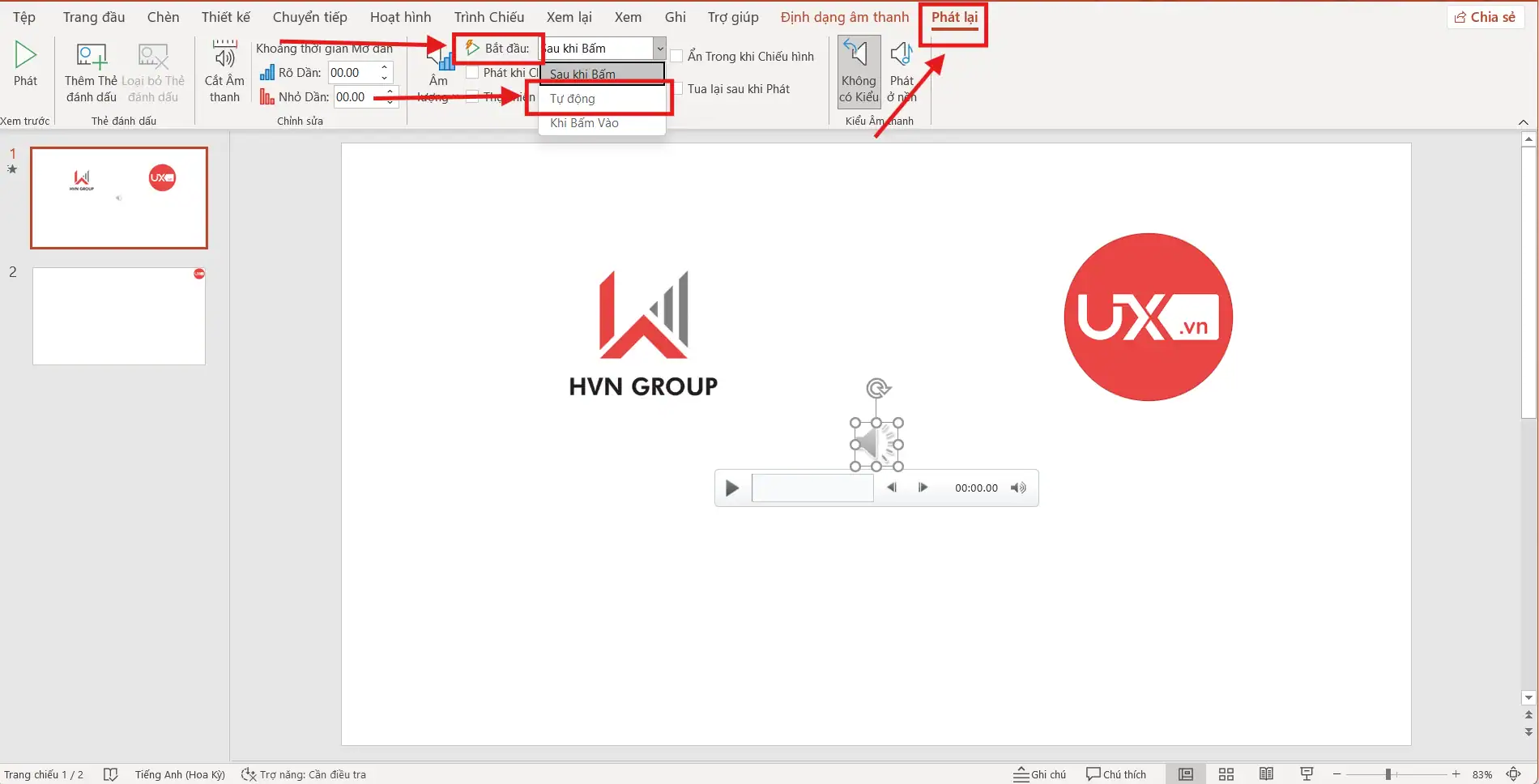Image resolution: width=1539 pixels, height=784 pixels.
Task: Click the Chia sẻ share button
Action: click(x=1485, y=17)
